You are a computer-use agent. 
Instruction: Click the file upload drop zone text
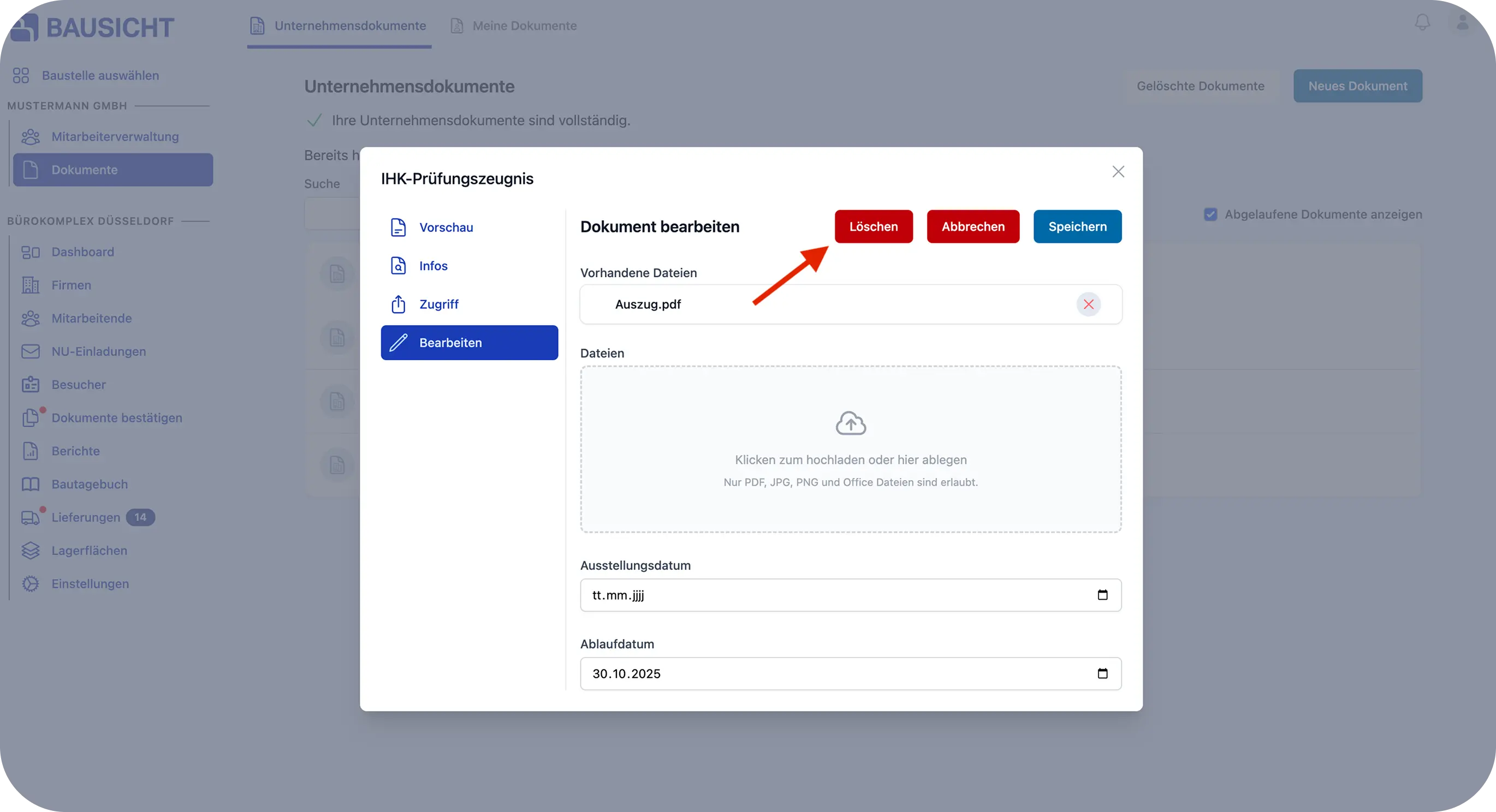pos(851,459)
